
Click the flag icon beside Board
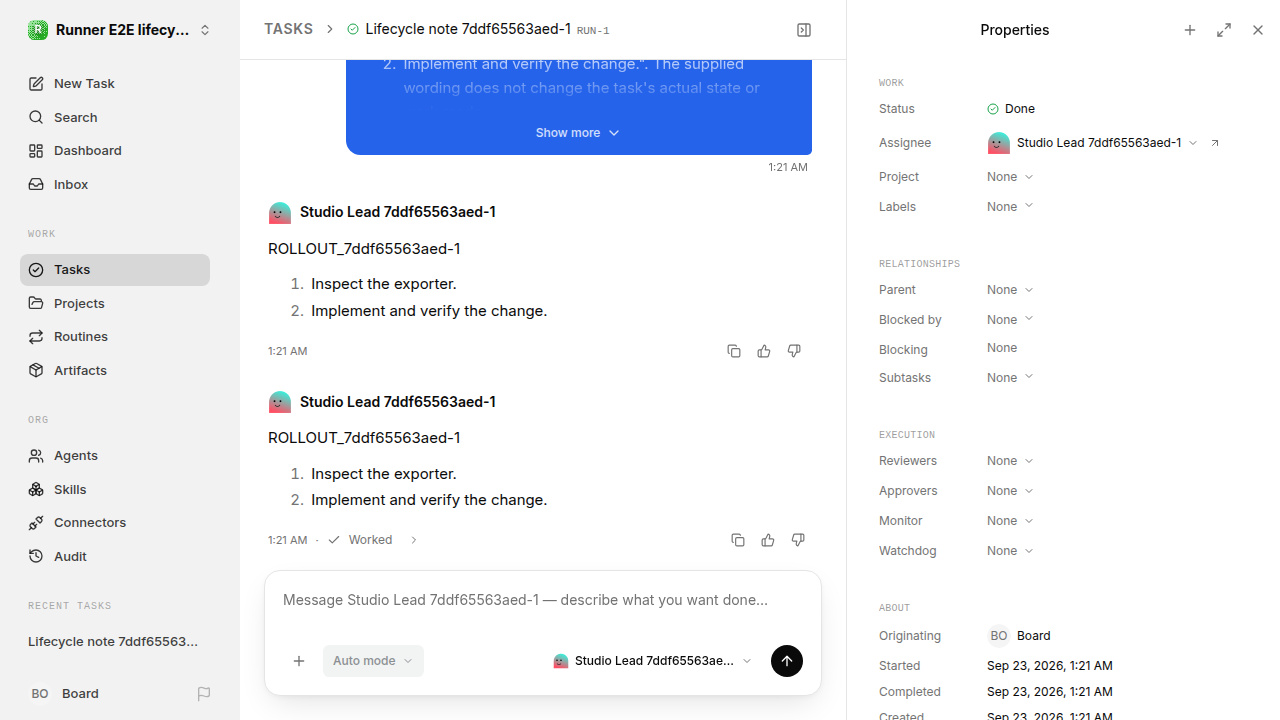204,693
